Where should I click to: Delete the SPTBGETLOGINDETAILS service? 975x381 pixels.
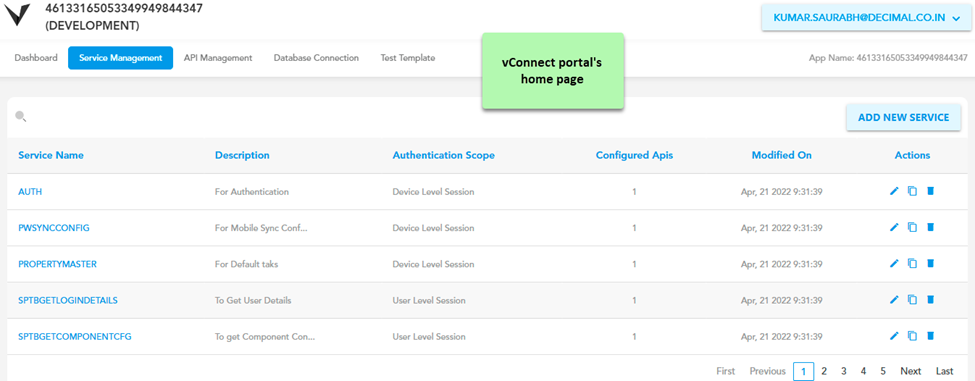[930, 300]
